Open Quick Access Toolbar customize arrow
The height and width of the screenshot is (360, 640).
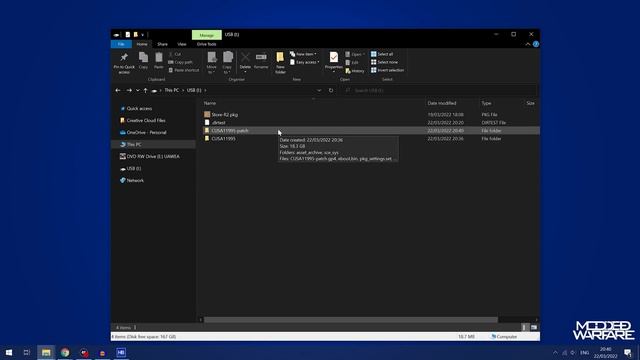pyautogui.click(x=142, y=35)
